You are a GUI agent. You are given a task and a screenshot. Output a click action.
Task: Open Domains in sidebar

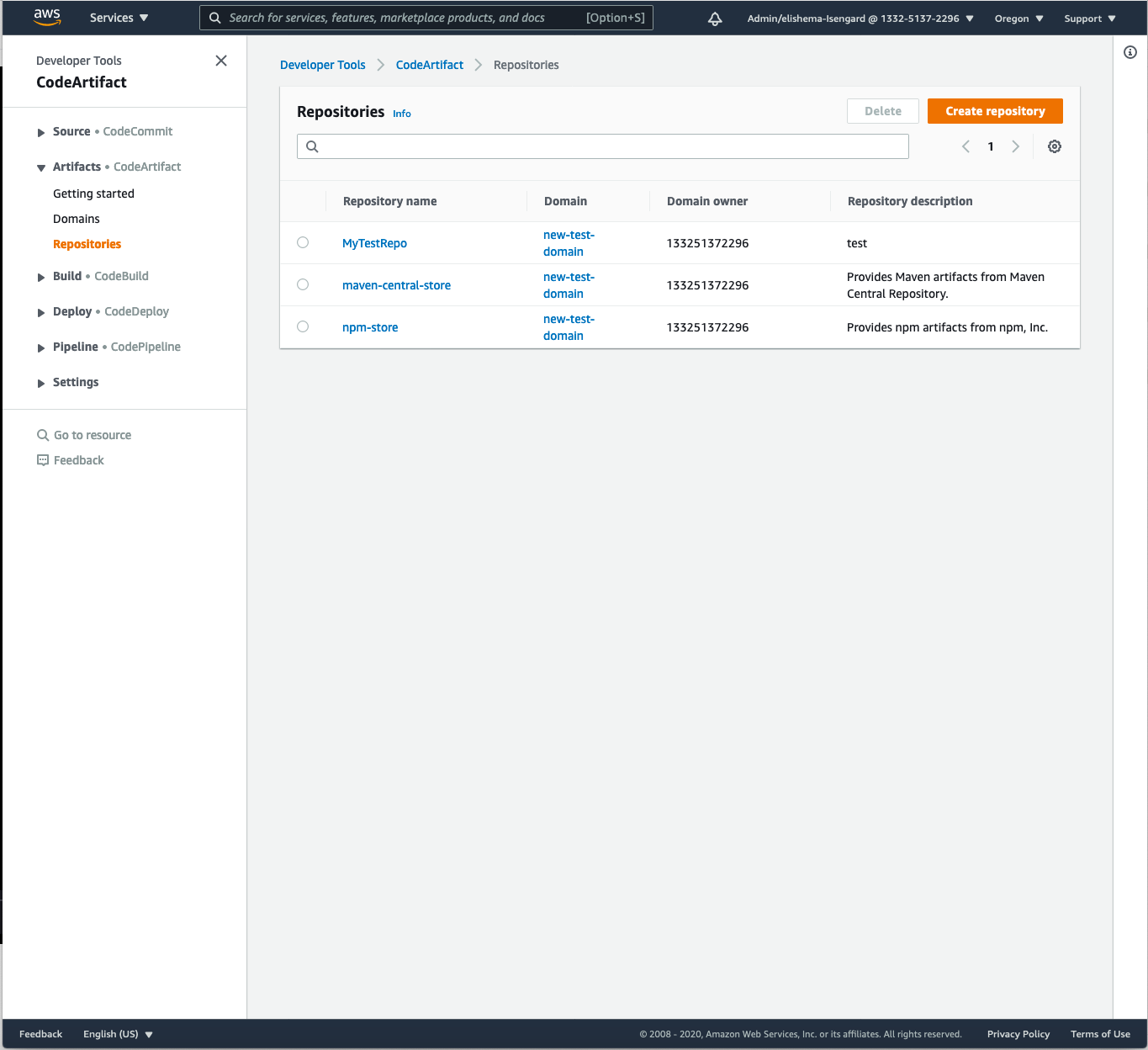[x=77, y=219]
